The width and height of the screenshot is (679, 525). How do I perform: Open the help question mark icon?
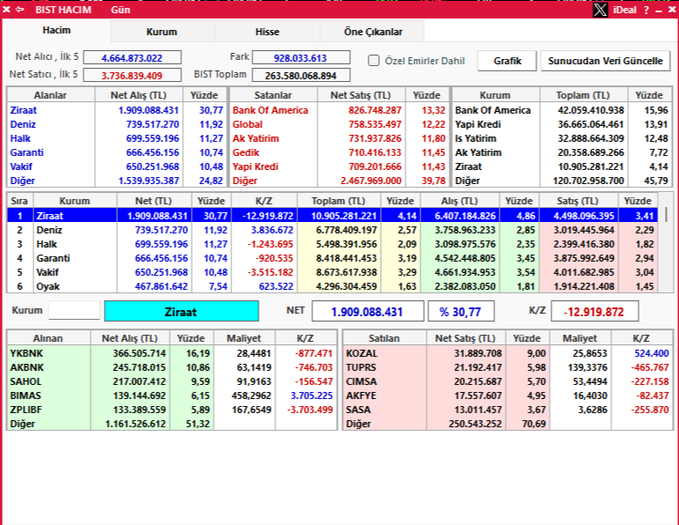[646, 10]
